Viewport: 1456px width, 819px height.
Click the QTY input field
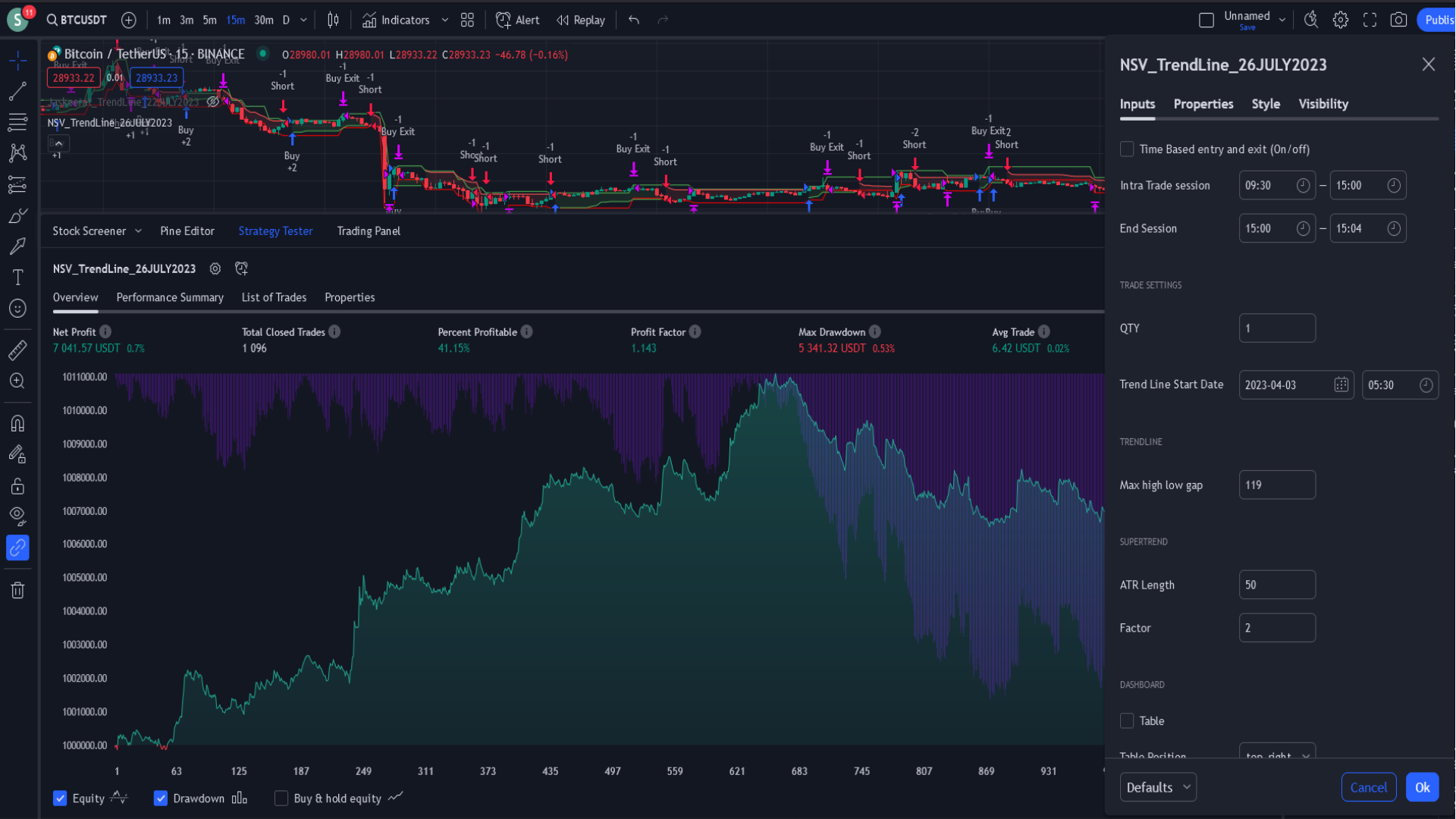(1277, 328)
